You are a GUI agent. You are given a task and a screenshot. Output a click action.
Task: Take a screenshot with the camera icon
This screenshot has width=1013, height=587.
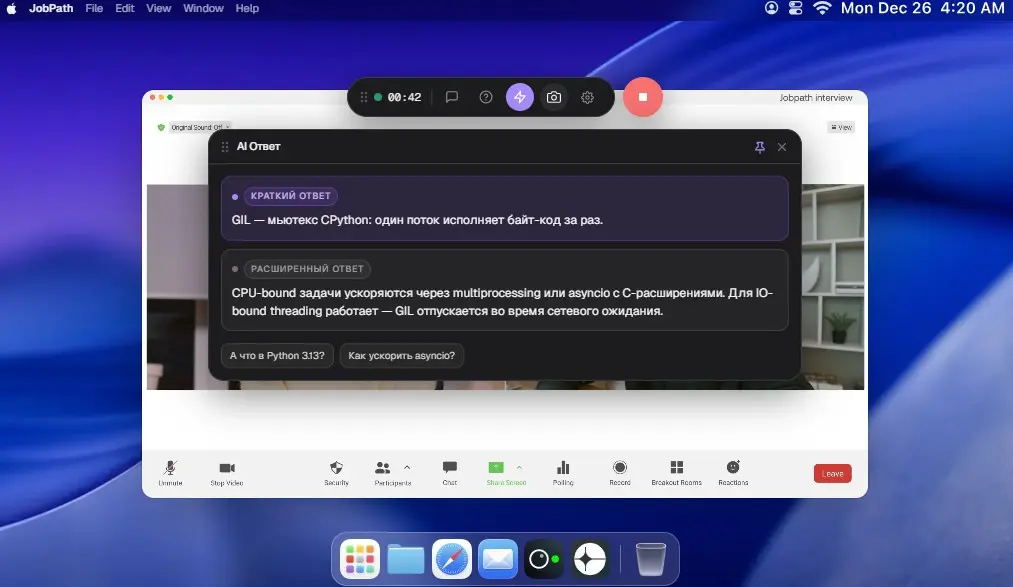[x=554, y=97]
